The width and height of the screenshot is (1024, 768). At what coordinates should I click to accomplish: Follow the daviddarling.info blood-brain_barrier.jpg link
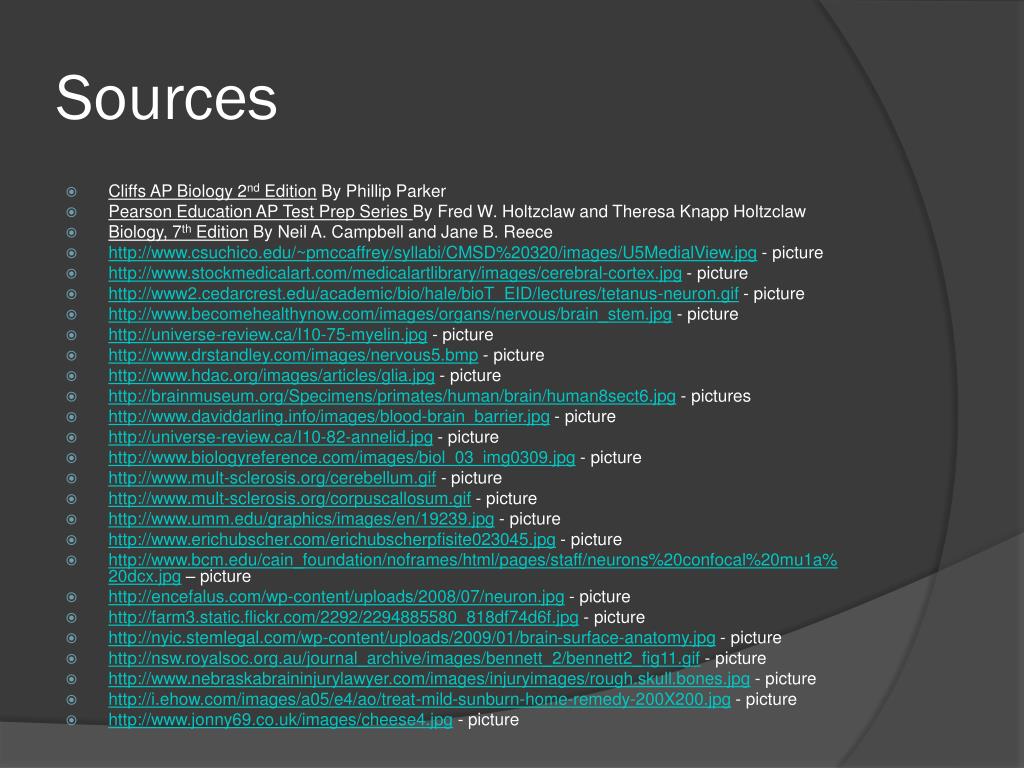point(329,417)
